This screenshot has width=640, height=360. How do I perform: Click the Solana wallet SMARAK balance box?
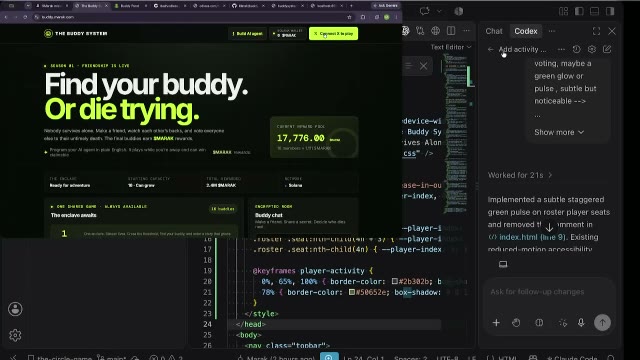click(x=288, y=33)
